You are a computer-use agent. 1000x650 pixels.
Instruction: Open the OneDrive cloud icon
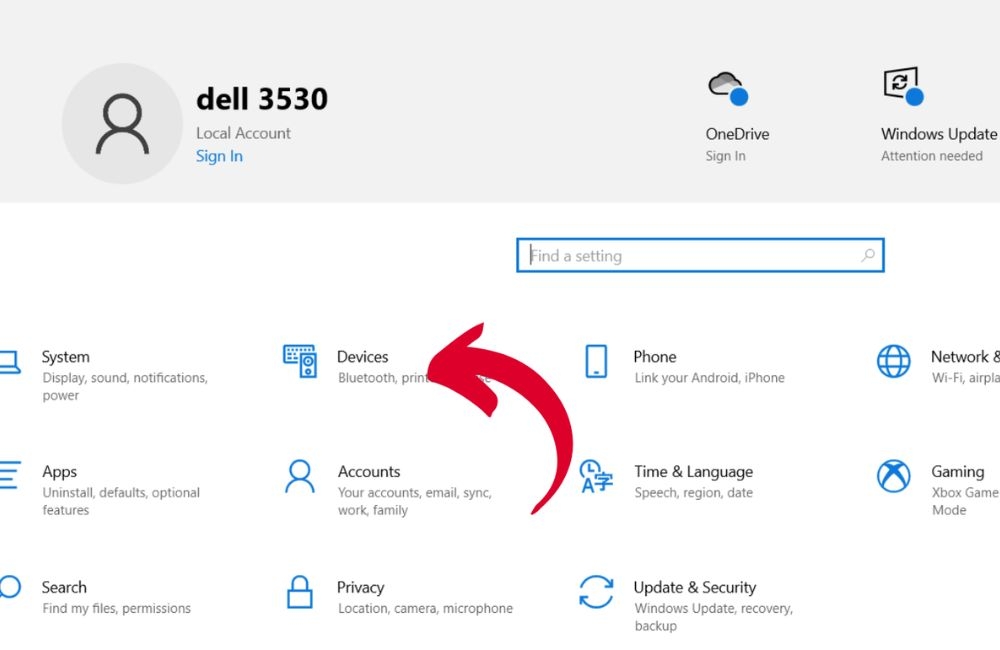tap(728, 88)
